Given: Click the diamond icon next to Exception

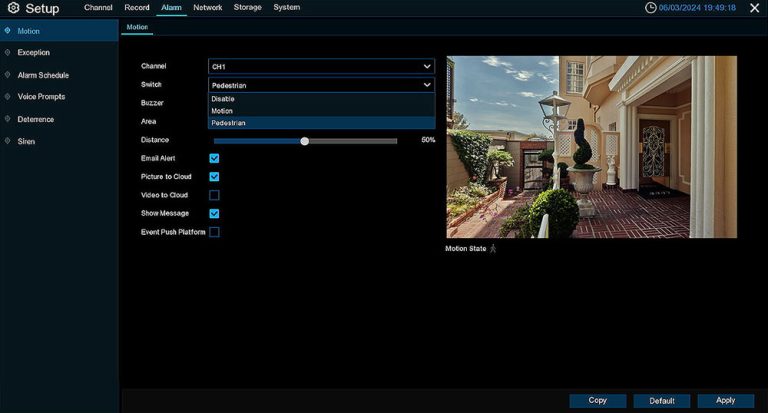Looking at the screenshot, I should (x=7, y=52).
